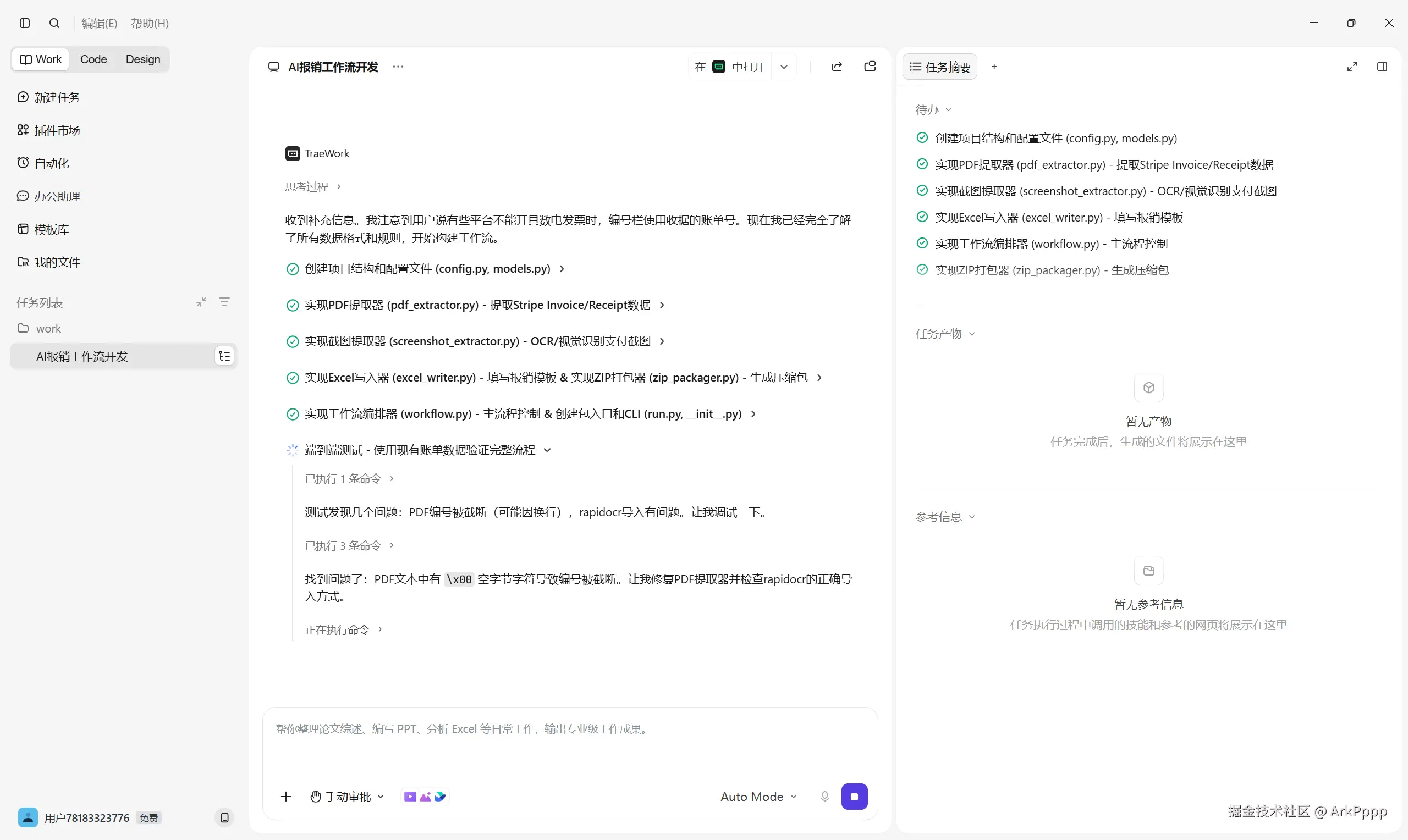Open search with the magnifier icon
This screenshot has height=840, width=1408.
pos(54,23)
